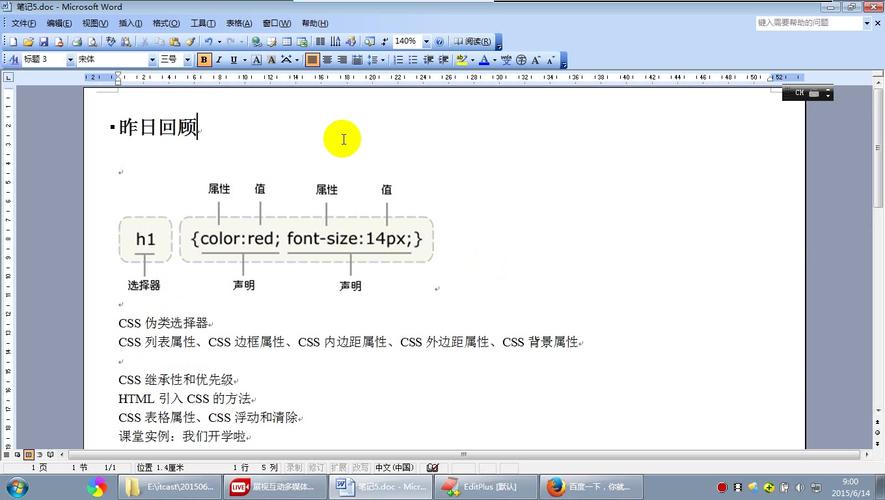Open the Windows Start button
The width and height of the screenshot is (885, 500).
(16, 487)
